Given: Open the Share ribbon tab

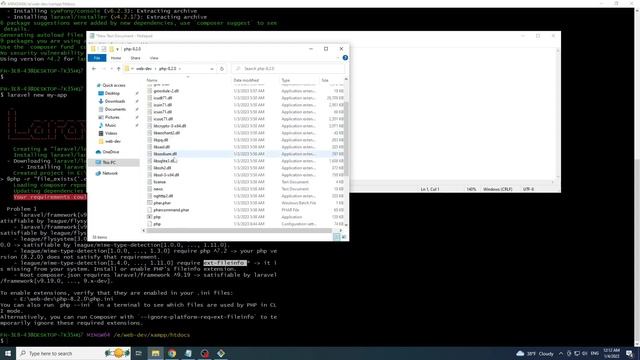Looking at the screenshot, I should click(x=135, y=58).
